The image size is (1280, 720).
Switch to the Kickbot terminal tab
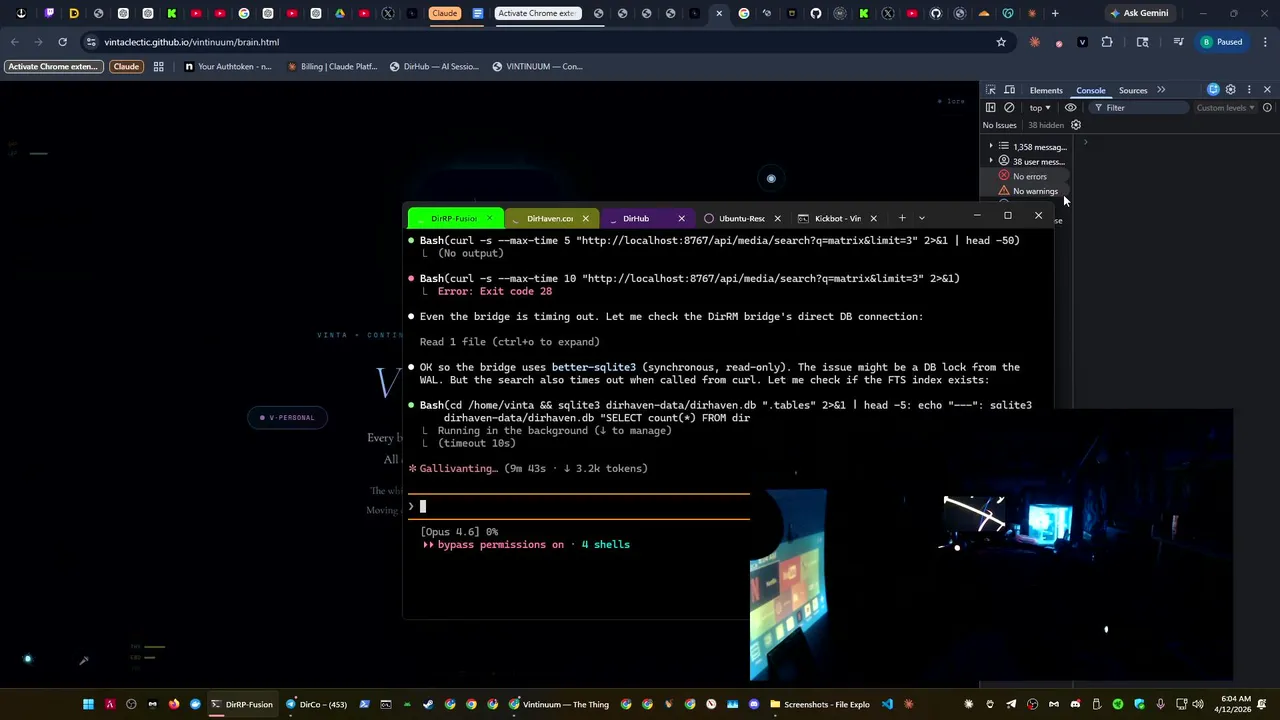click(837, 218)
